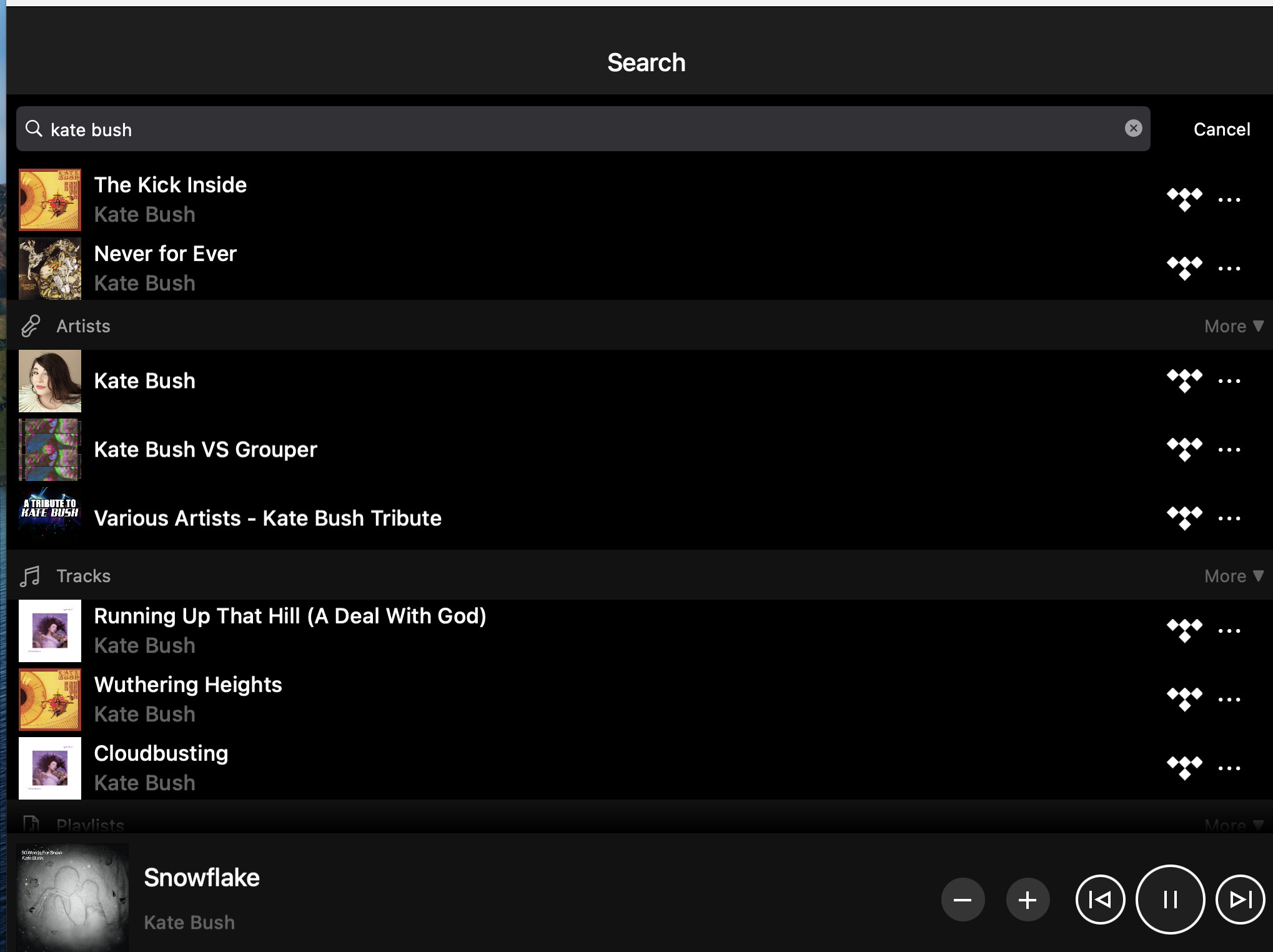1273x952 pixels.
Task: Open the Kate Bush artist result
Action: pos(144,381)
